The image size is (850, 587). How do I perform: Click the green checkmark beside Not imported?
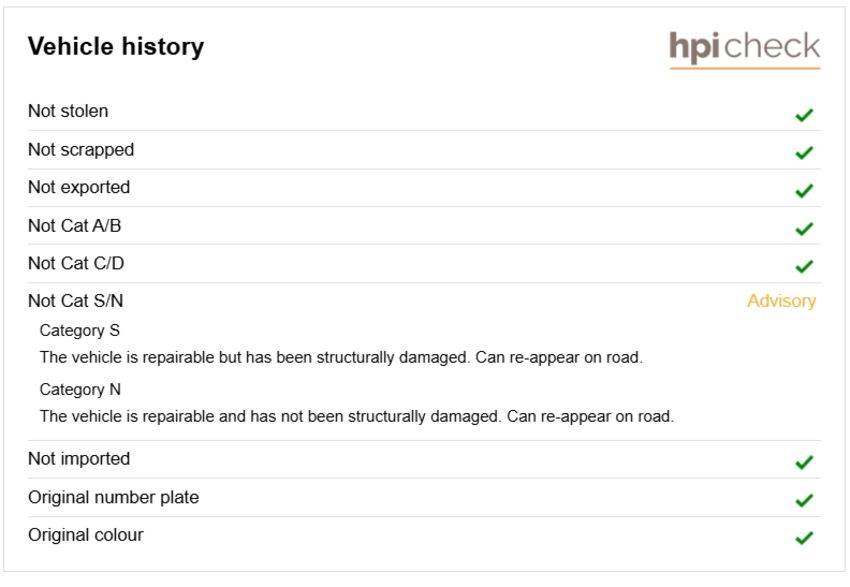pyautogui.click(x=804, y=462)
